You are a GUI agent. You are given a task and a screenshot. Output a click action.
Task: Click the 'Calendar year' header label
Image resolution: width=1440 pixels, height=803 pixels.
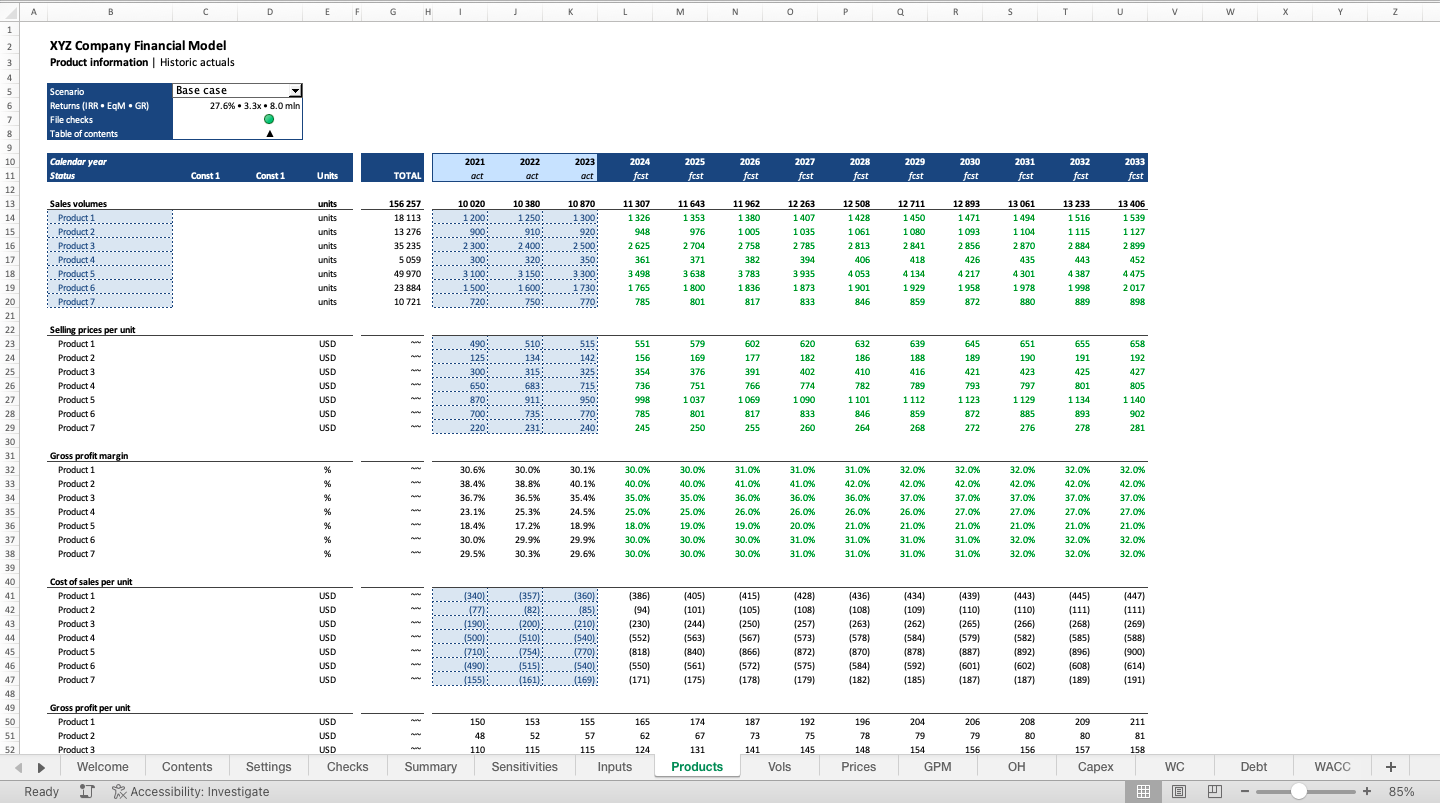point(78,161)
